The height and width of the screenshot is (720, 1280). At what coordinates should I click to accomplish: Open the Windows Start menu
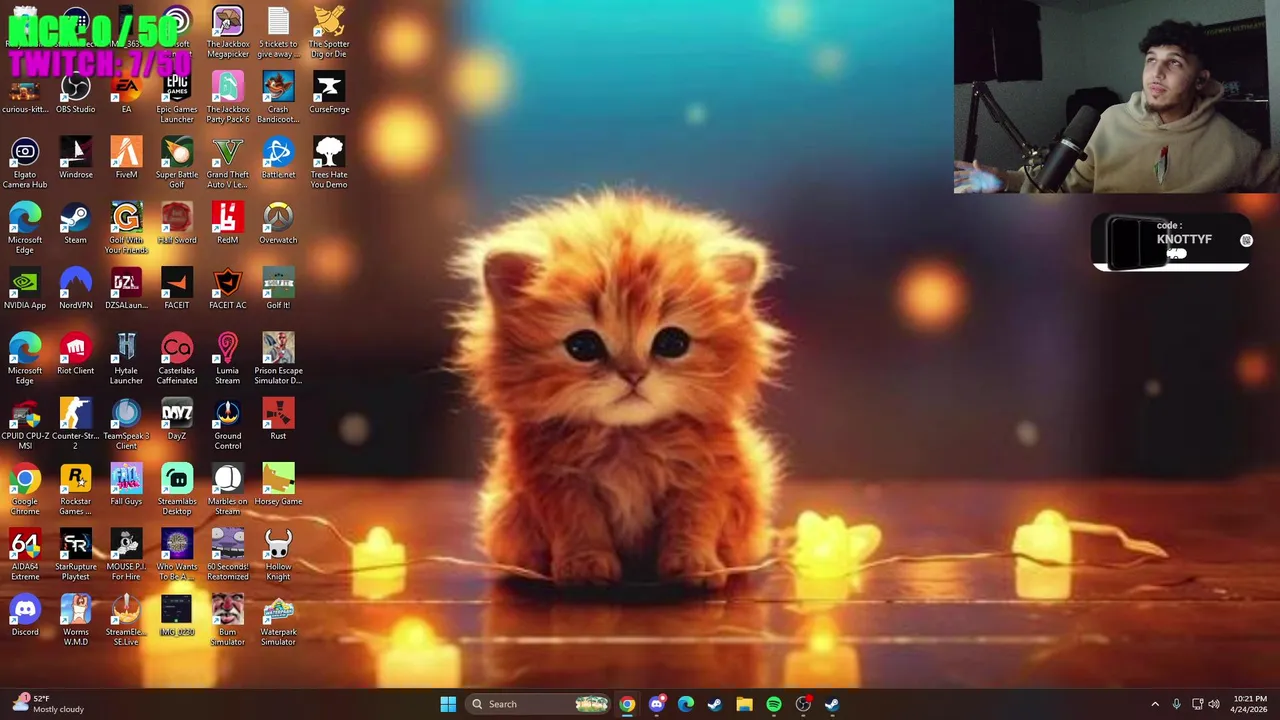(448, 704)
